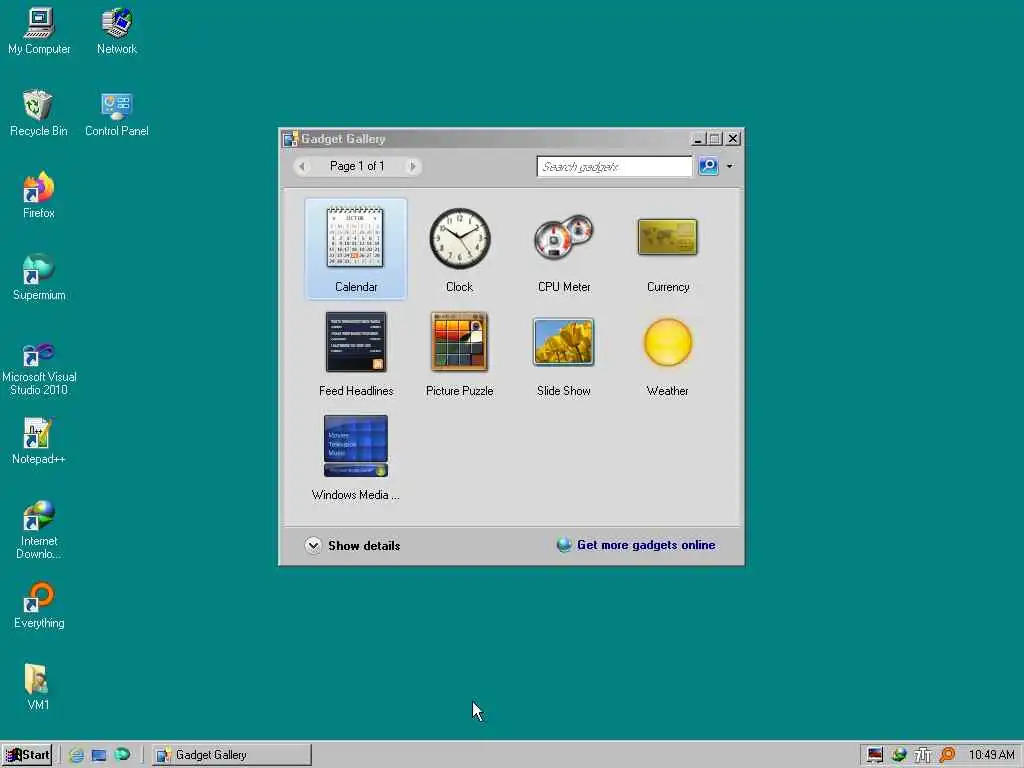Open My Computer desktop icon
Image resolution: width=1024 pixels, height=768 pixels.
[x=39, y=31]
